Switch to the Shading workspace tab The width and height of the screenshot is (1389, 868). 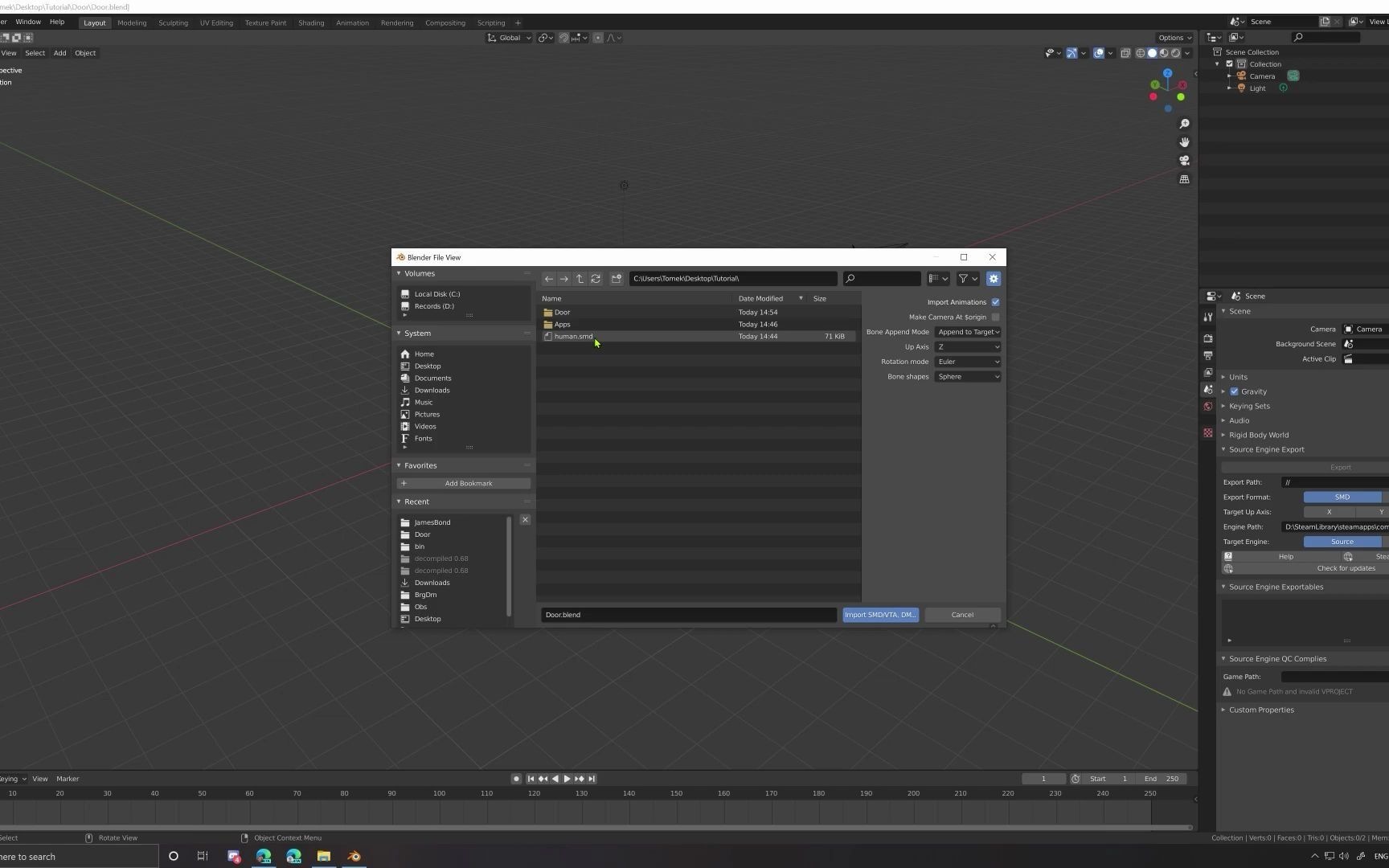[x=311, y=23]
